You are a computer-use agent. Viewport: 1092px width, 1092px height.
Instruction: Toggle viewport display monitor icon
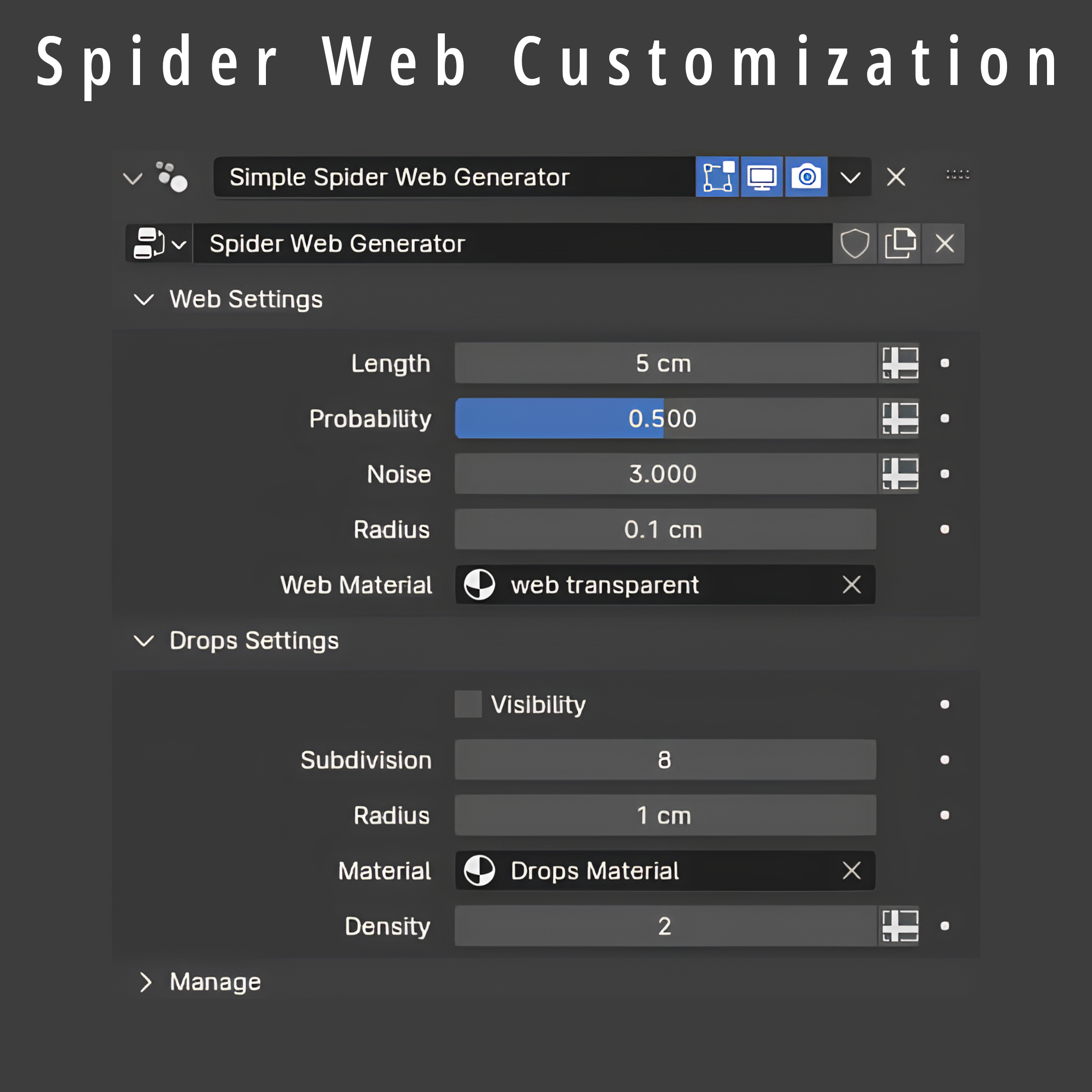761,177
